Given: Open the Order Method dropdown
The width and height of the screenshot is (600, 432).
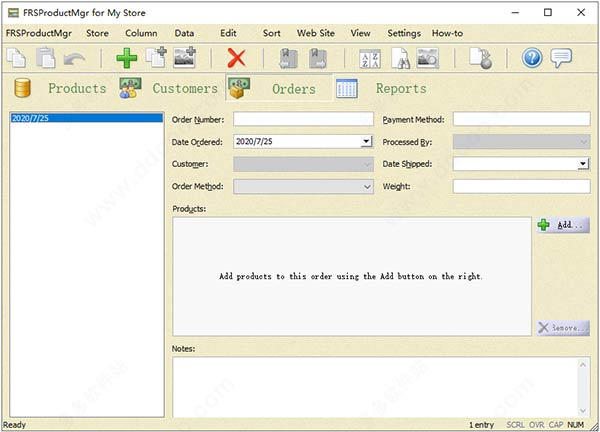Looking at the screenshot, I should point(366,186).
